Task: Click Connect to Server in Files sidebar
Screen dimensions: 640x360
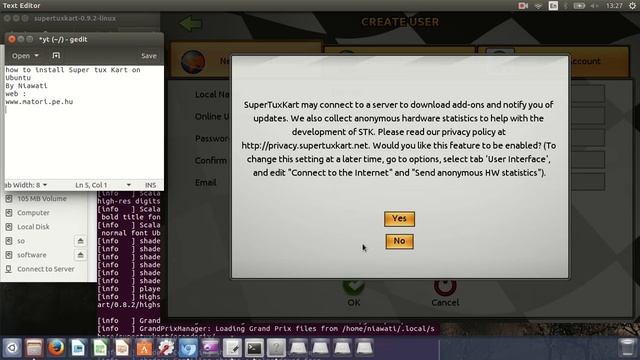Action: coord(46,269)
